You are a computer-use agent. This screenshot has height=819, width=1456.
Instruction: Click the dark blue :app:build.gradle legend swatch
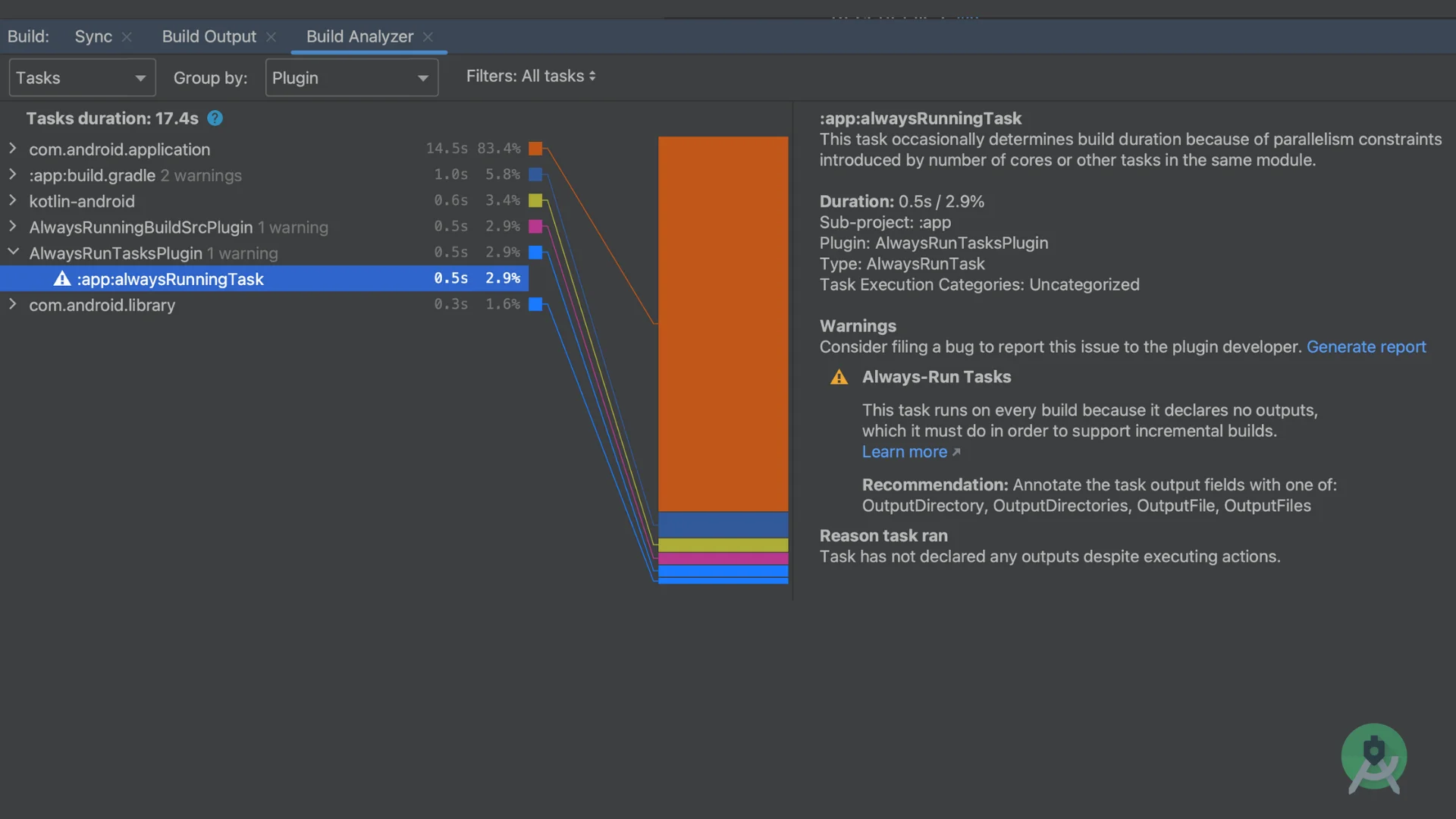(535, 174)
